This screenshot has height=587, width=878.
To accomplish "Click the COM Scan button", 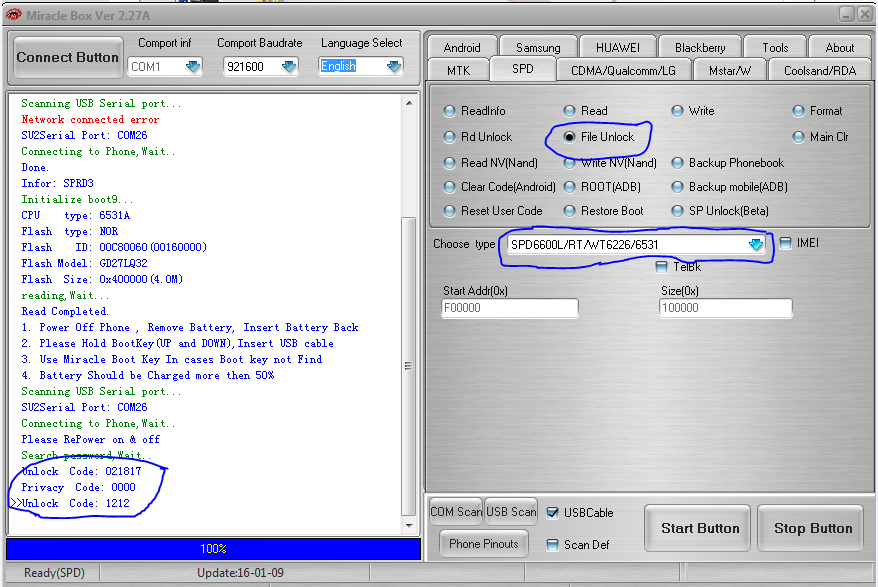I will [x=456, y=511].
